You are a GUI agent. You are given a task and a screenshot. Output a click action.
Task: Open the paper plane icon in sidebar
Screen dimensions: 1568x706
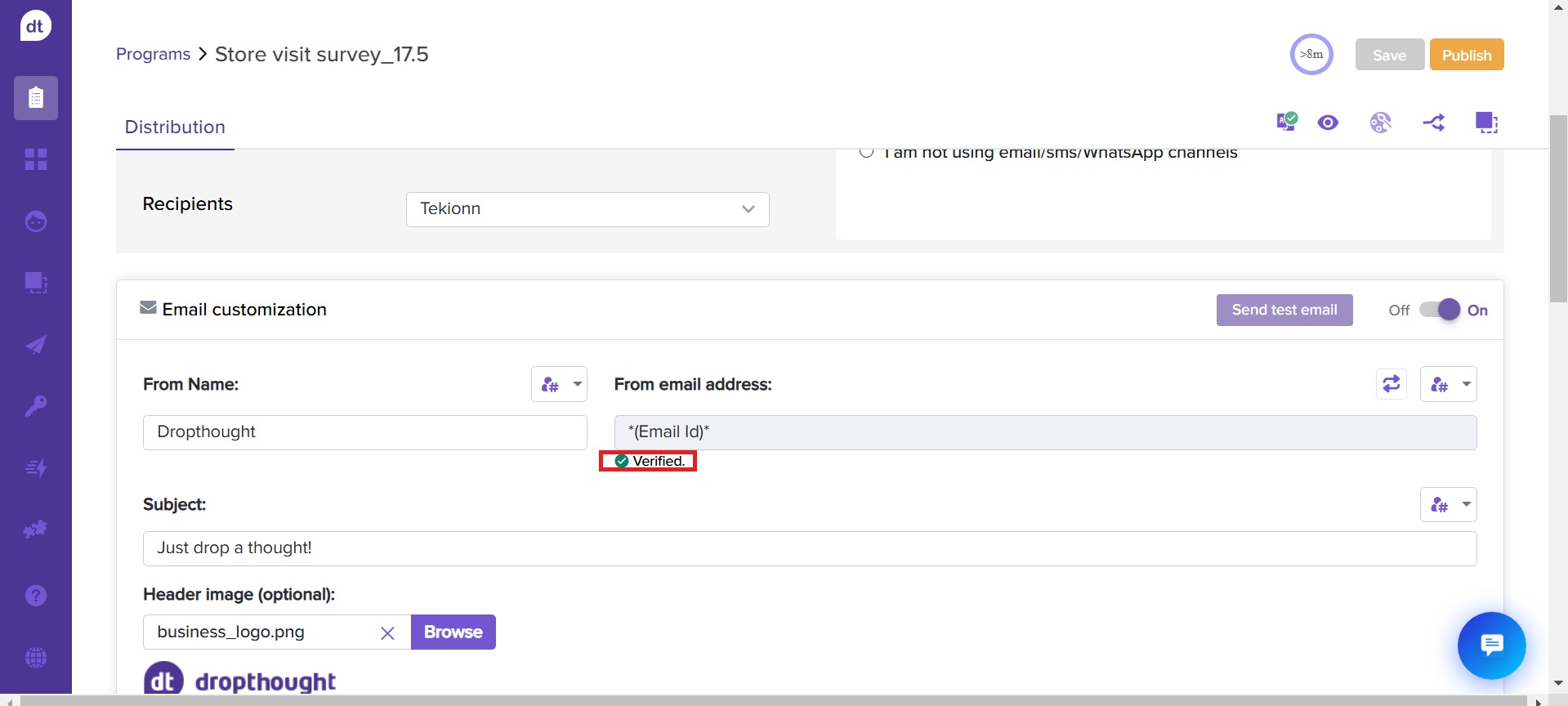36,345
